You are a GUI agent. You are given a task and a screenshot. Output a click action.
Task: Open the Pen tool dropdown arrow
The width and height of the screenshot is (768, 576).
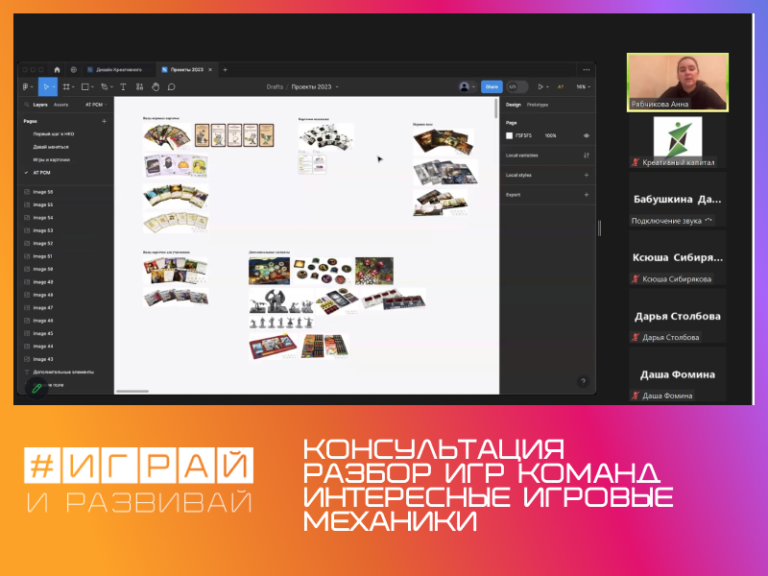coord(111,87)
